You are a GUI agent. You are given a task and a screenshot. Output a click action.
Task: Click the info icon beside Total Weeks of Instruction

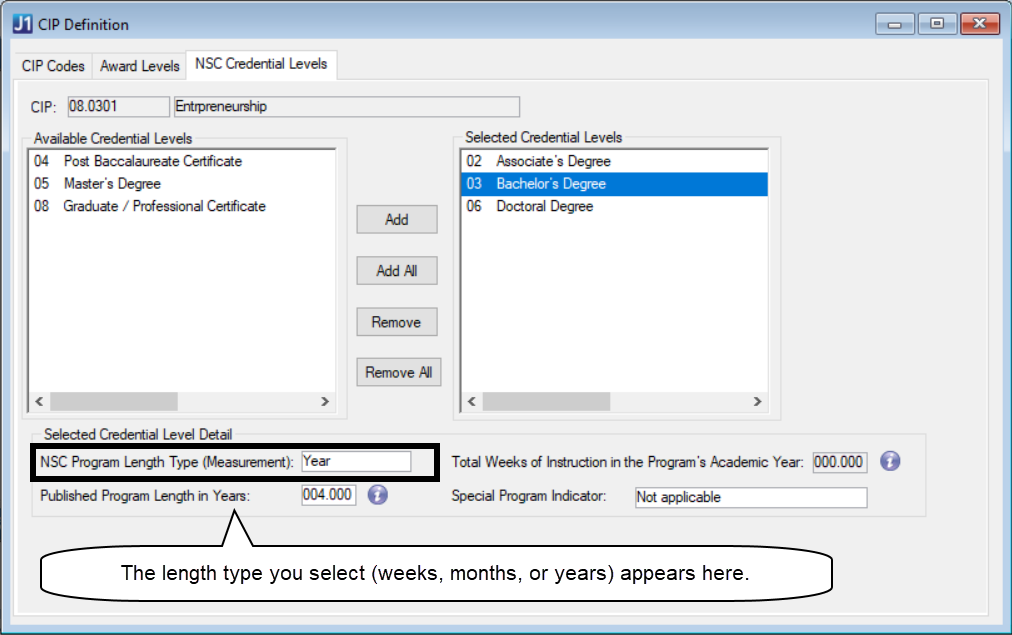pyautogui.click(x=890, y=461)
